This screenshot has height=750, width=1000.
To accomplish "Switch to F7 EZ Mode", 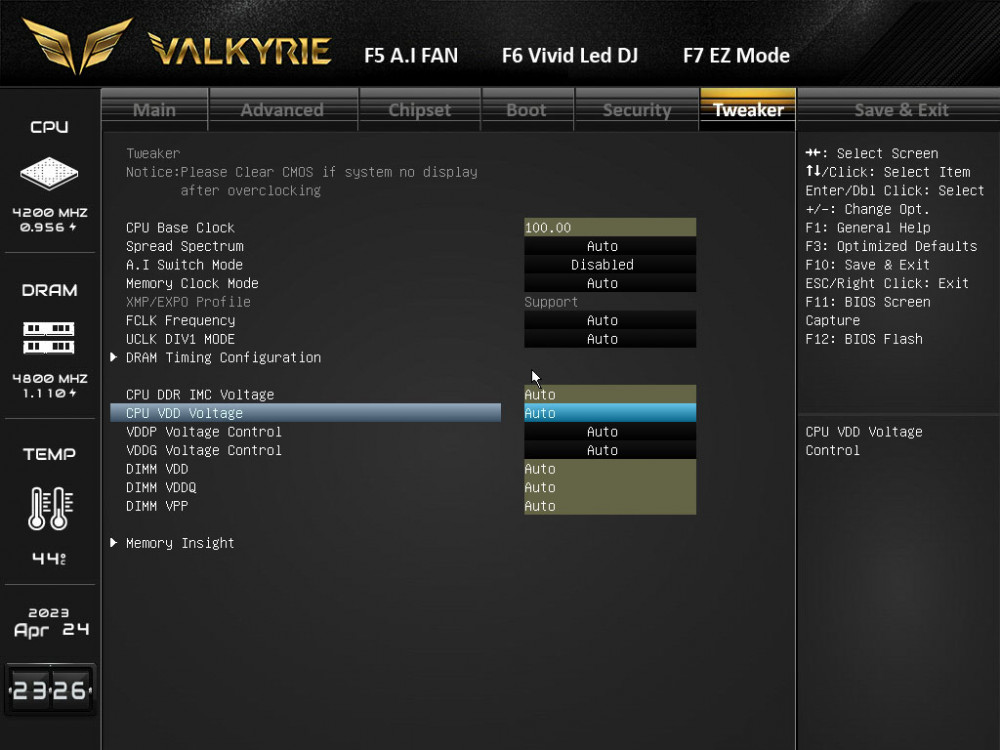I will 736,56.
